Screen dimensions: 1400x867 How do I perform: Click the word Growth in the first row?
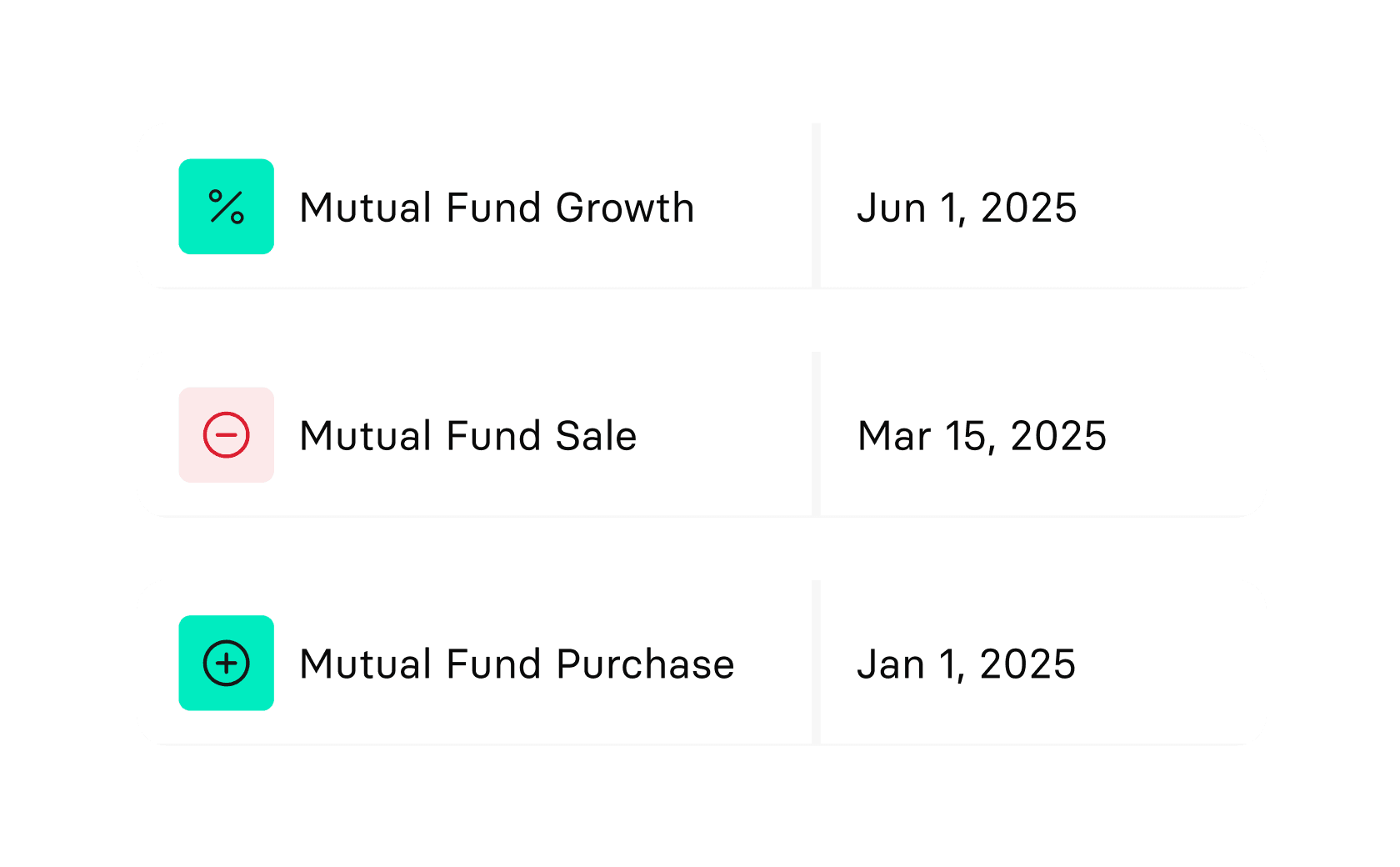(x=624, y=208)
